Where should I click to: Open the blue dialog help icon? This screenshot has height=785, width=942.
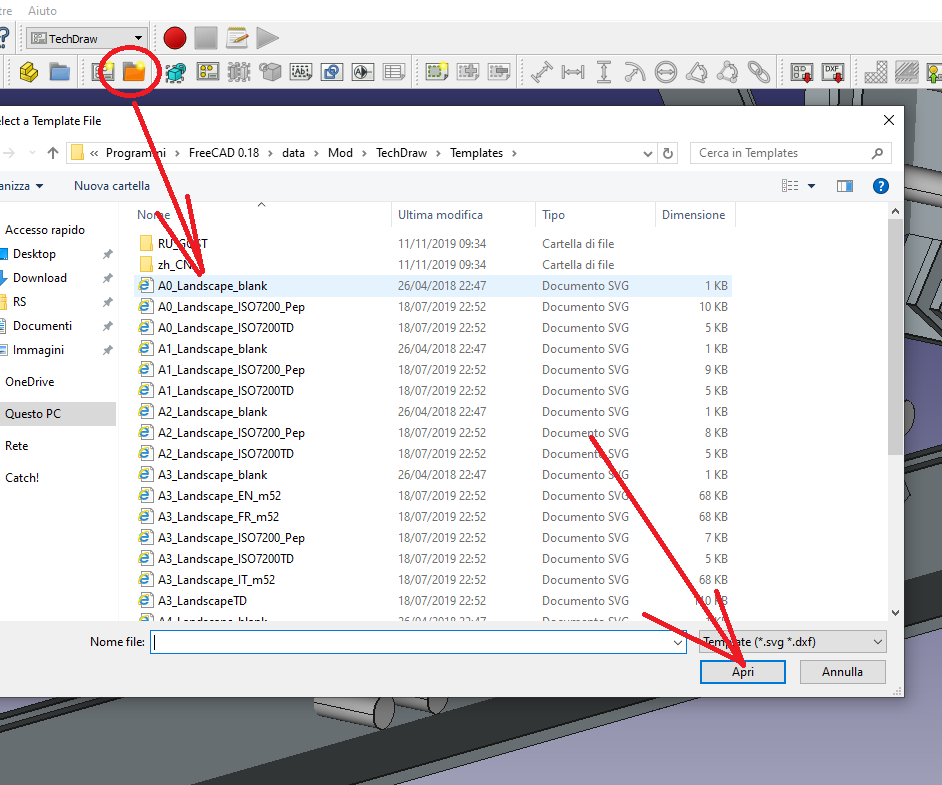pos(881,186)
